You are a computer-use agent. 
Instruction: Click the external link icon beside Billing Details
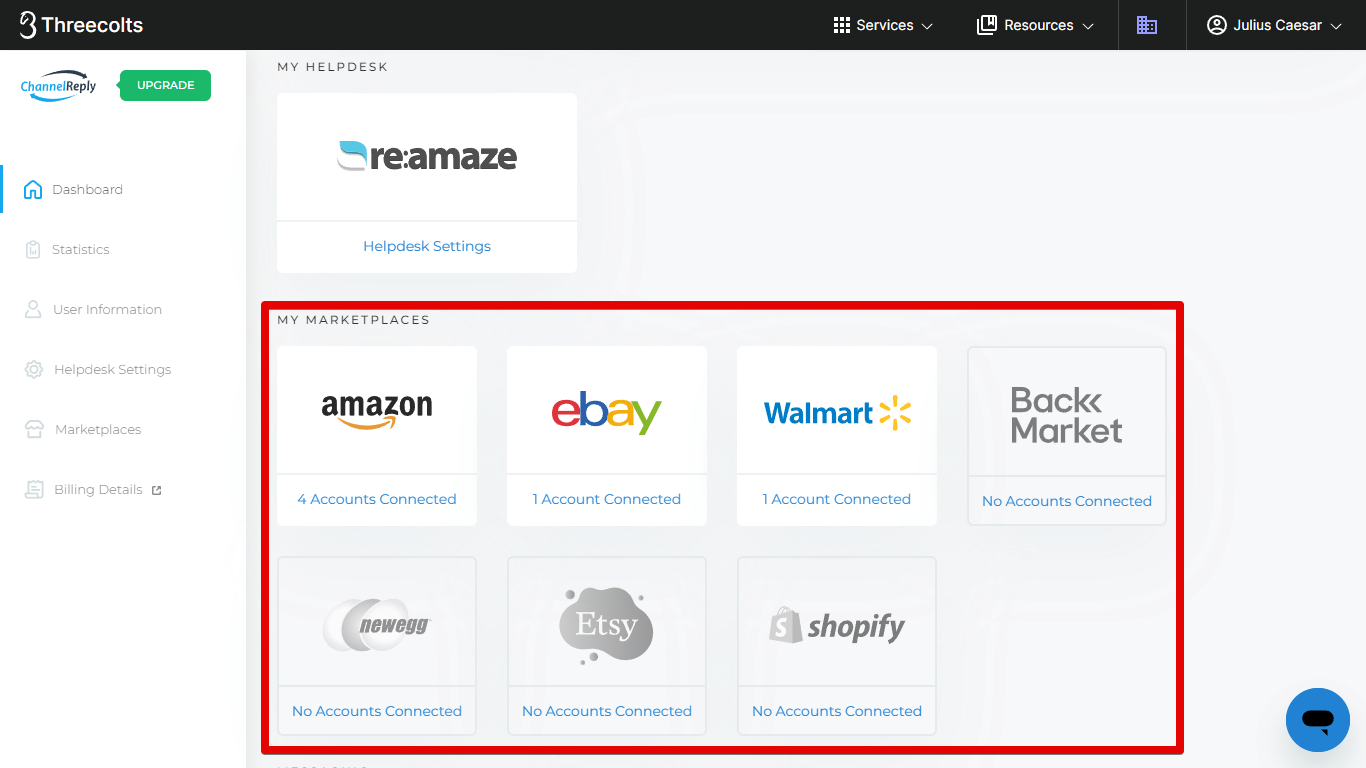156,490
